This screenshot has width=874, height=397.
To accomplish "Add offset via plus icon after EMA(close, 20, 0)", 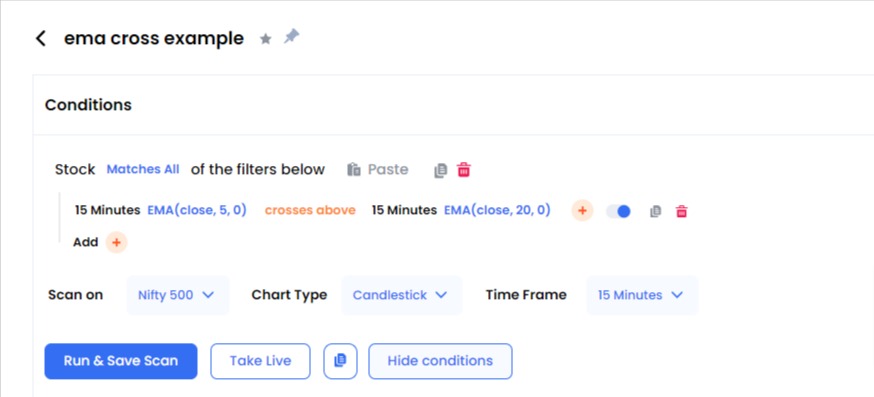I will (582, 211).
